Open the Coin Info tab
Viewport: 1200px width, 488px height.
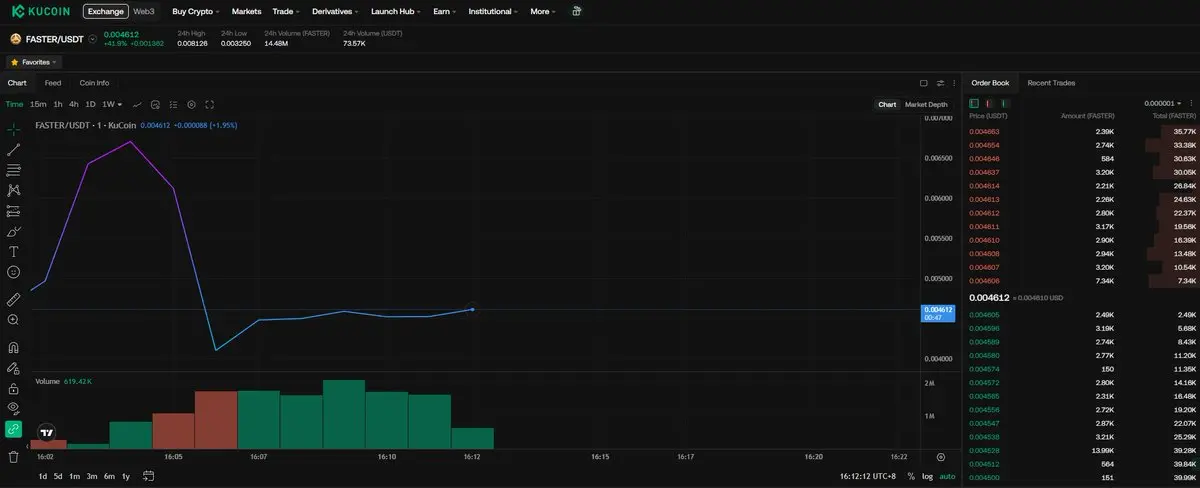(x=94, y=83)
